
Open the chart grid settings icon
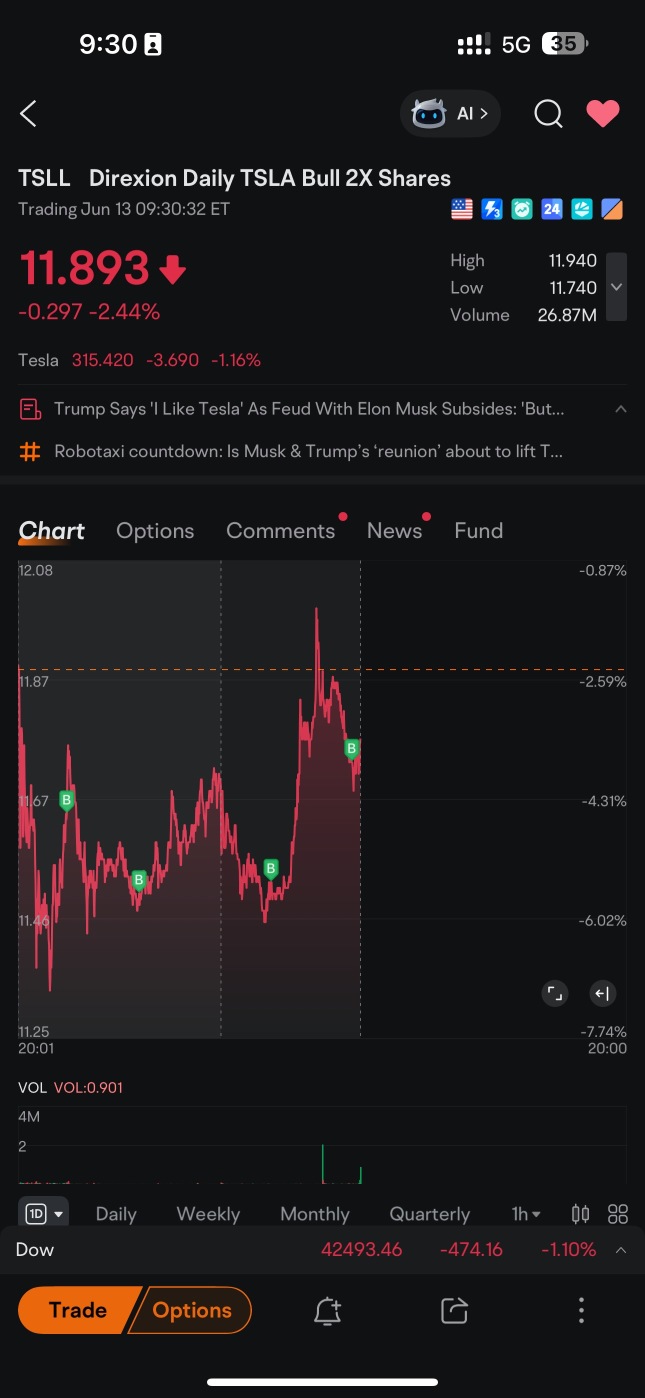pos(618,1214)
